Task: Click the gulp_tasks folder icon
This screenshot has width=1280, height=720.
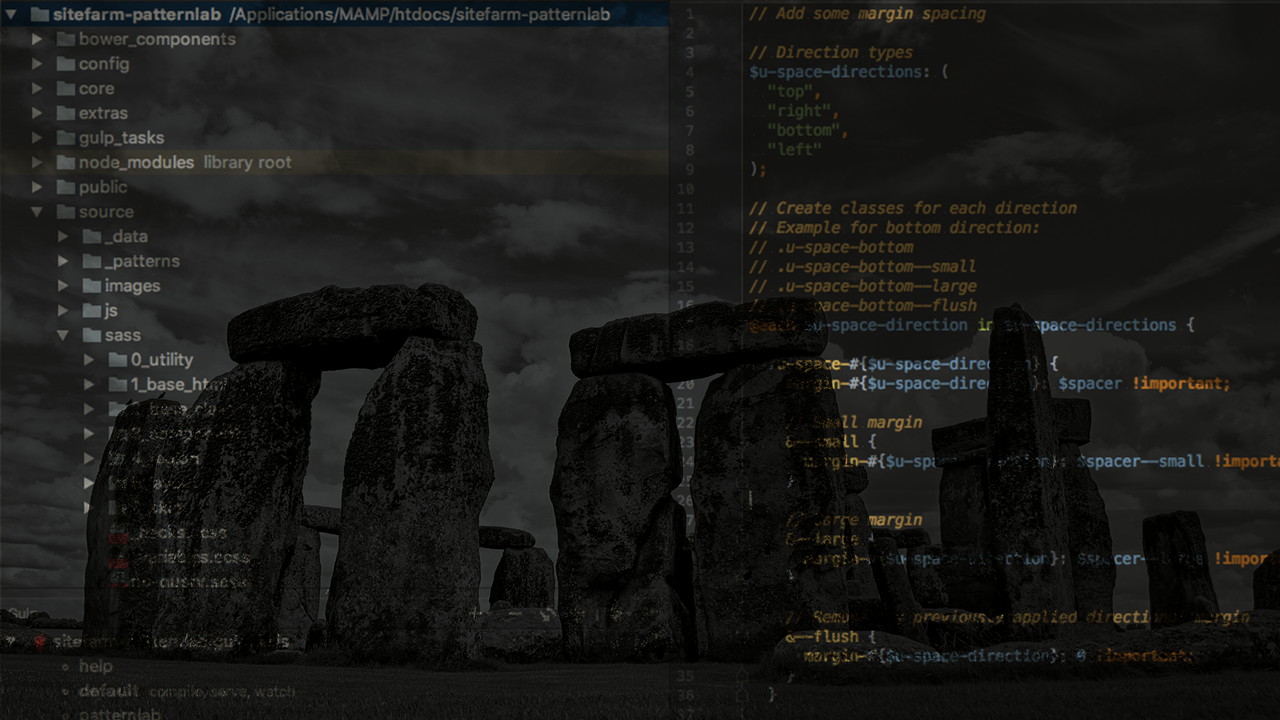Action: point(66,138)
